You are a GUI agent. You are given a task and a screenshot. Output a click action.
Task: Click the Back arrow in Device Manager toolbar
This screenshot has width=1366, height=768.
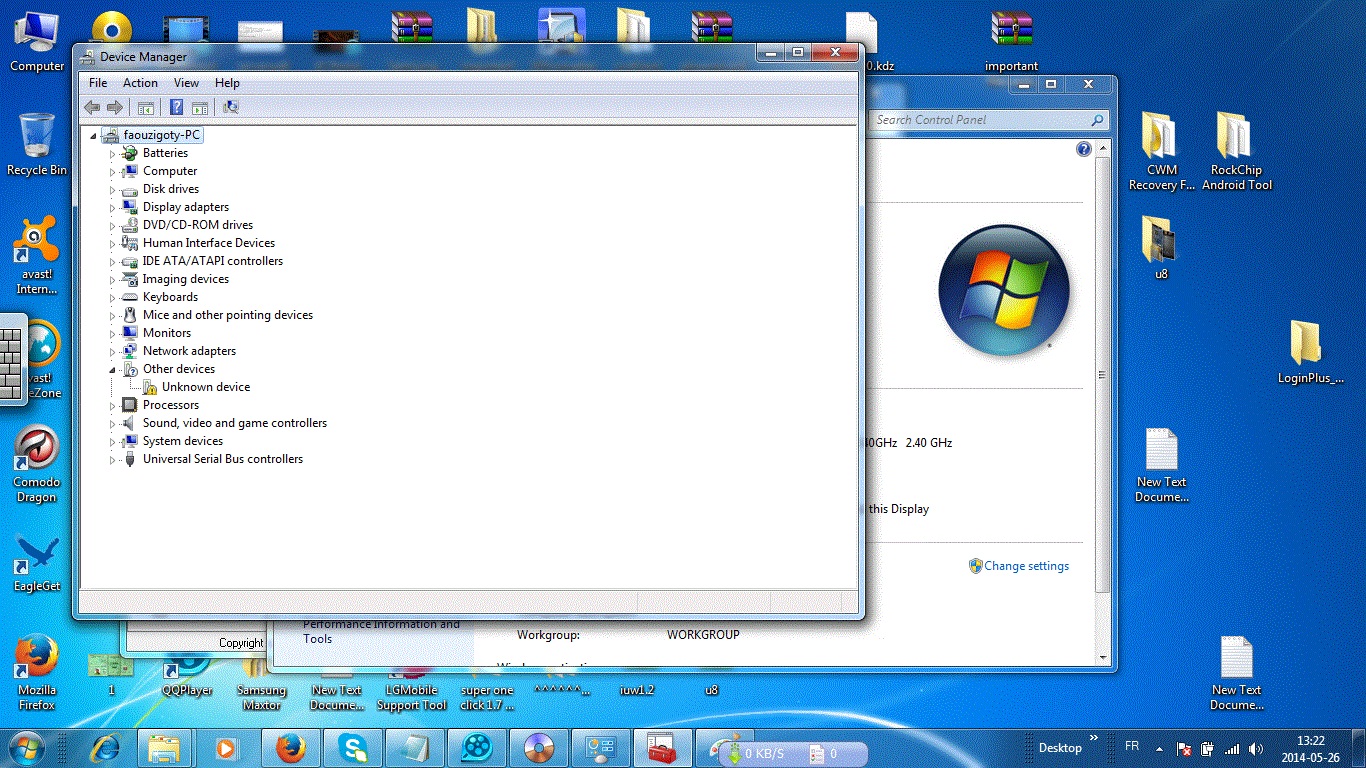click(x=92, y=107)
